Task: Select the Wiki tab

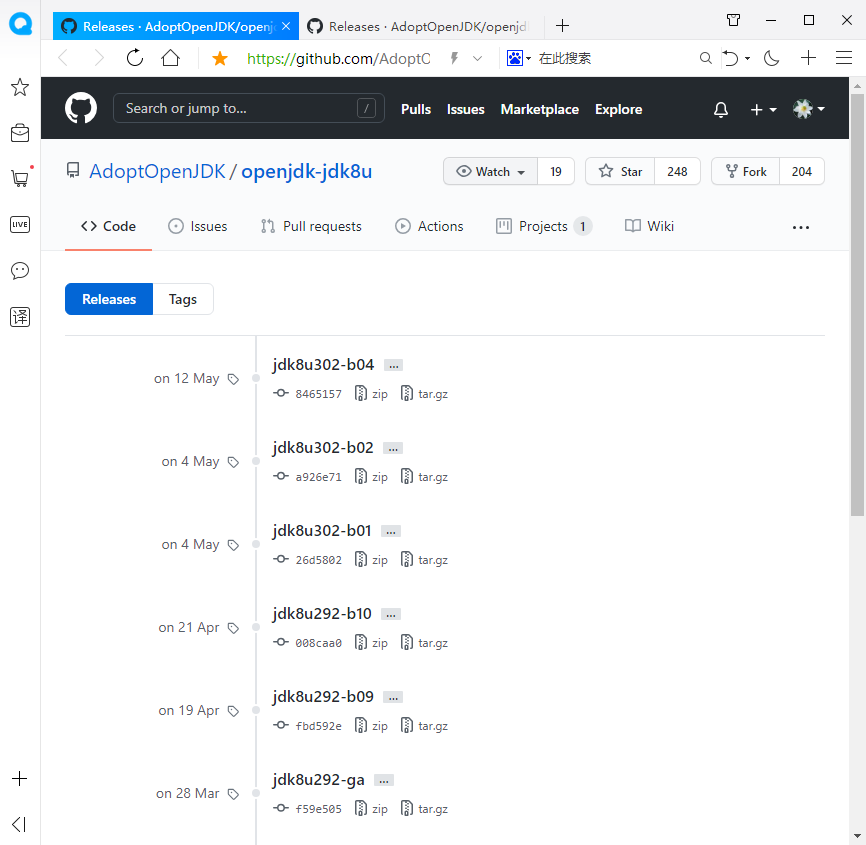Action: click(649, 226)
